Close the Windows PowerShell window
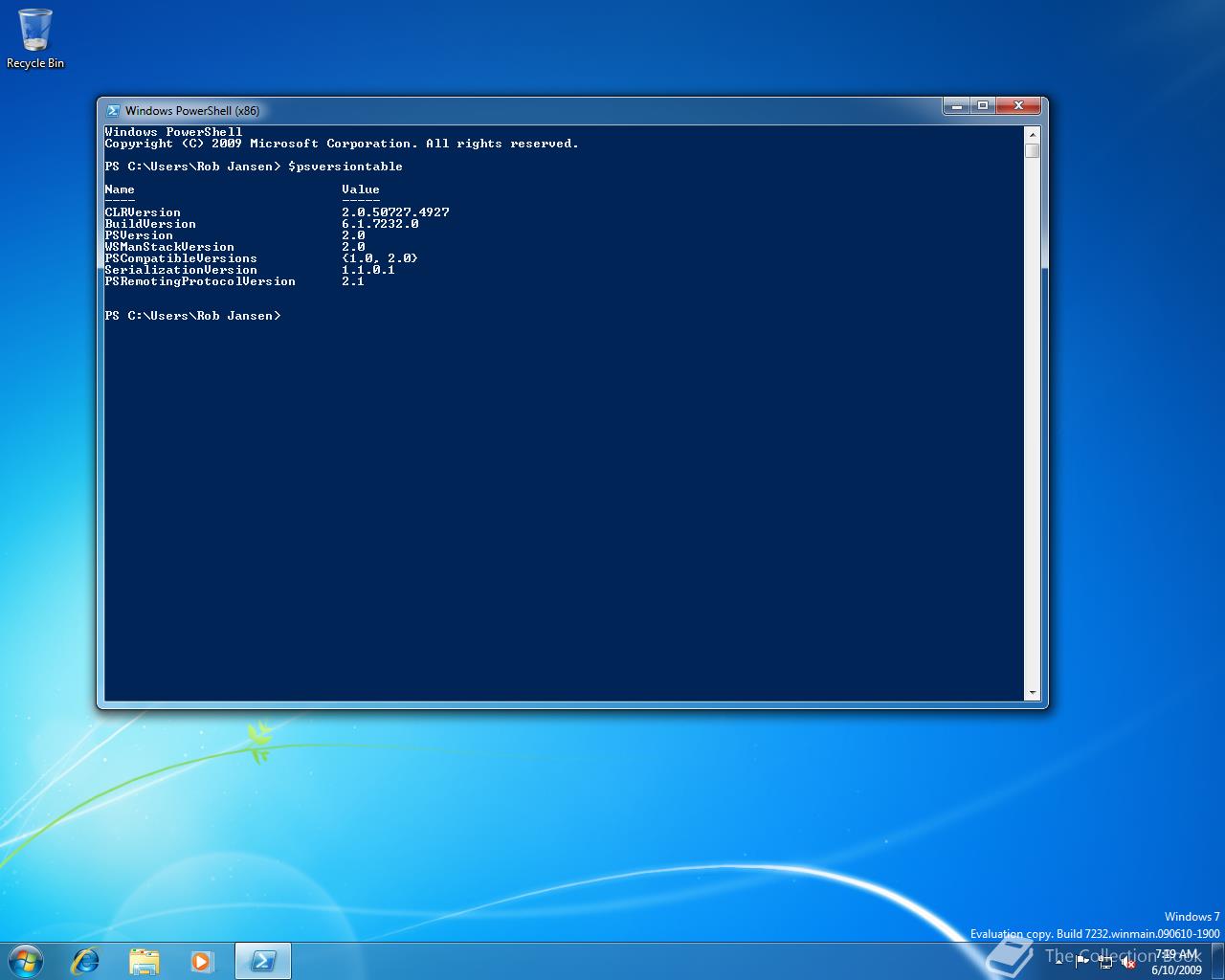Image resolution: width=1225 pixels, height=980 pixels. pos(1018,105)
